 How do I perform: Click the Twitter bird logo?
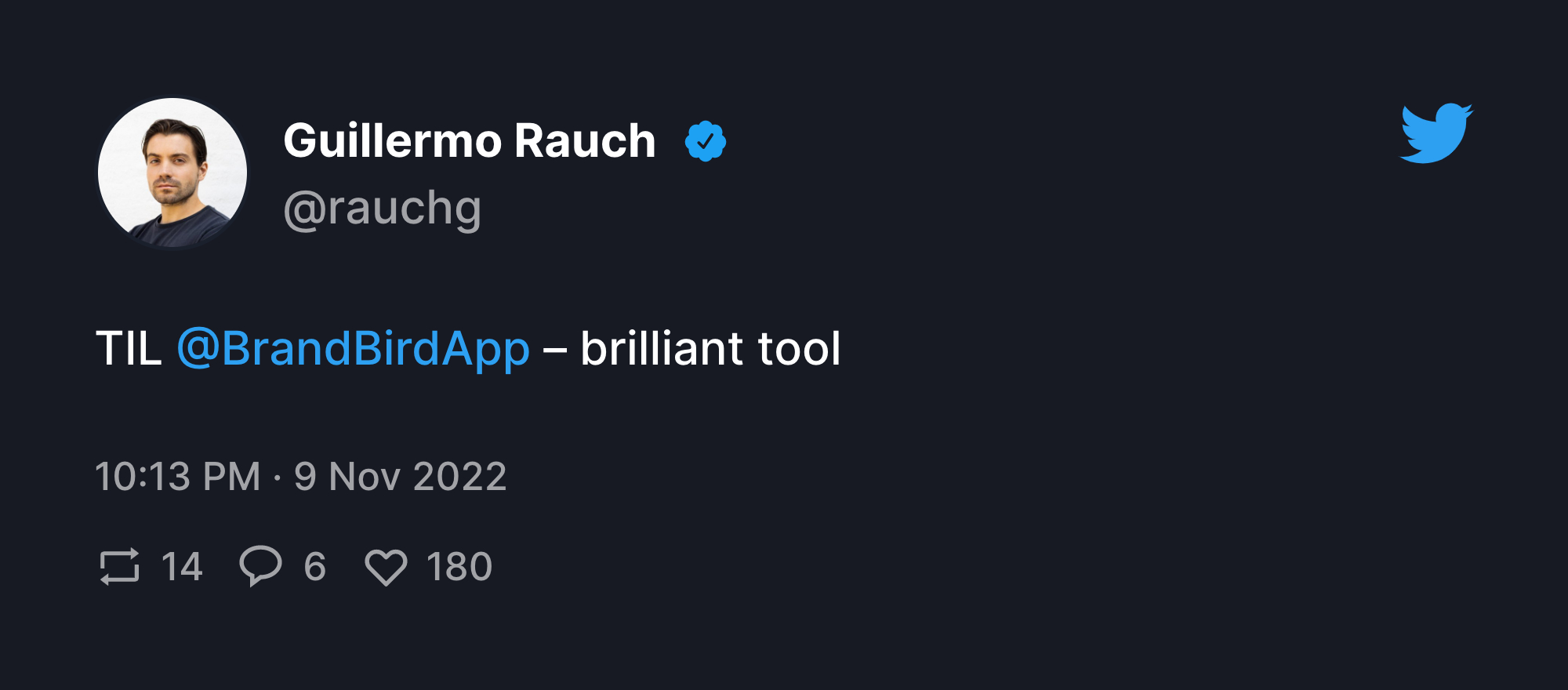[1436, 133]
